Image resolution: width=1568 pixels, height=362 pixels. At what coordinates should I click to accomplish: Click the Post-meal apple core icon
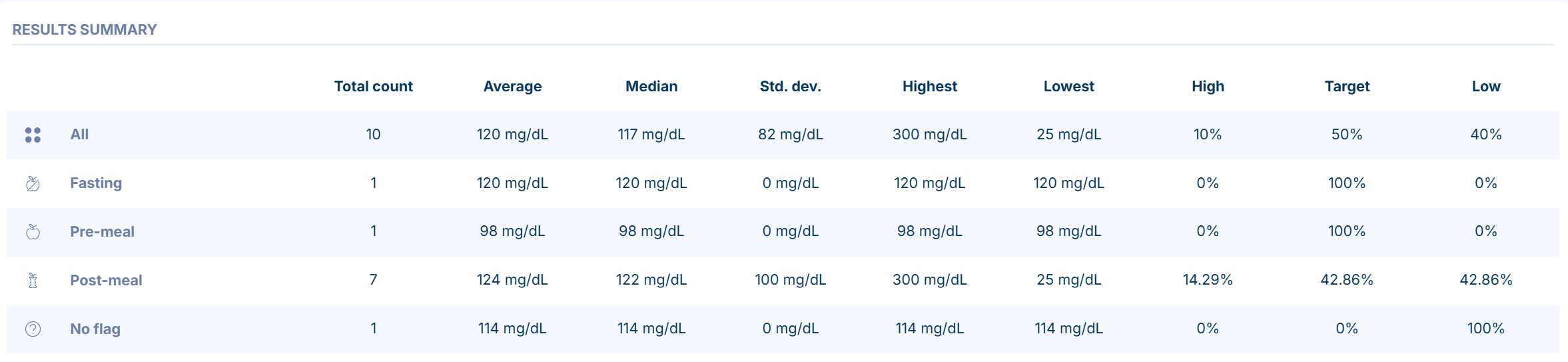(x=33, y=280)
